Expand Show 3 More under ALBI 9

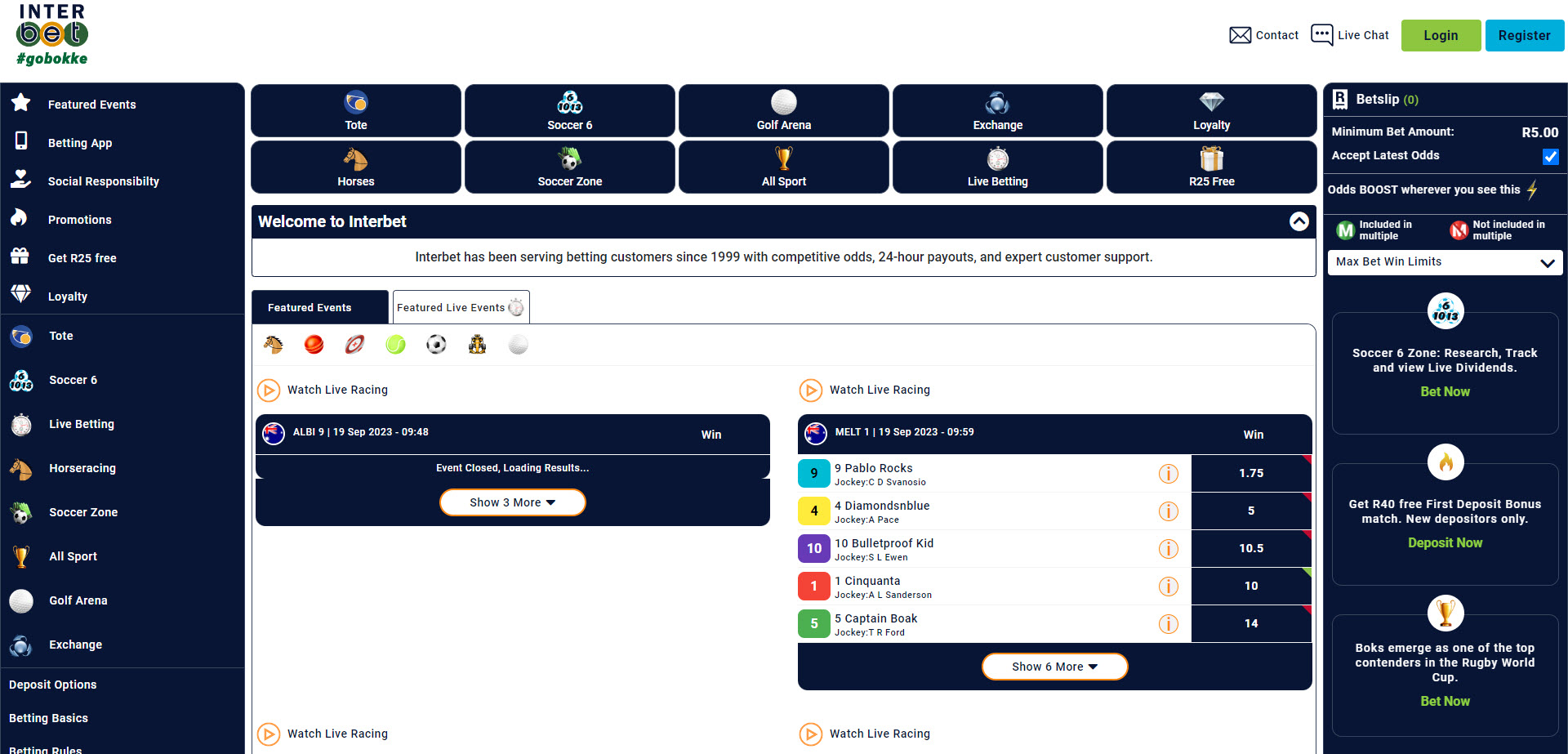512,502
